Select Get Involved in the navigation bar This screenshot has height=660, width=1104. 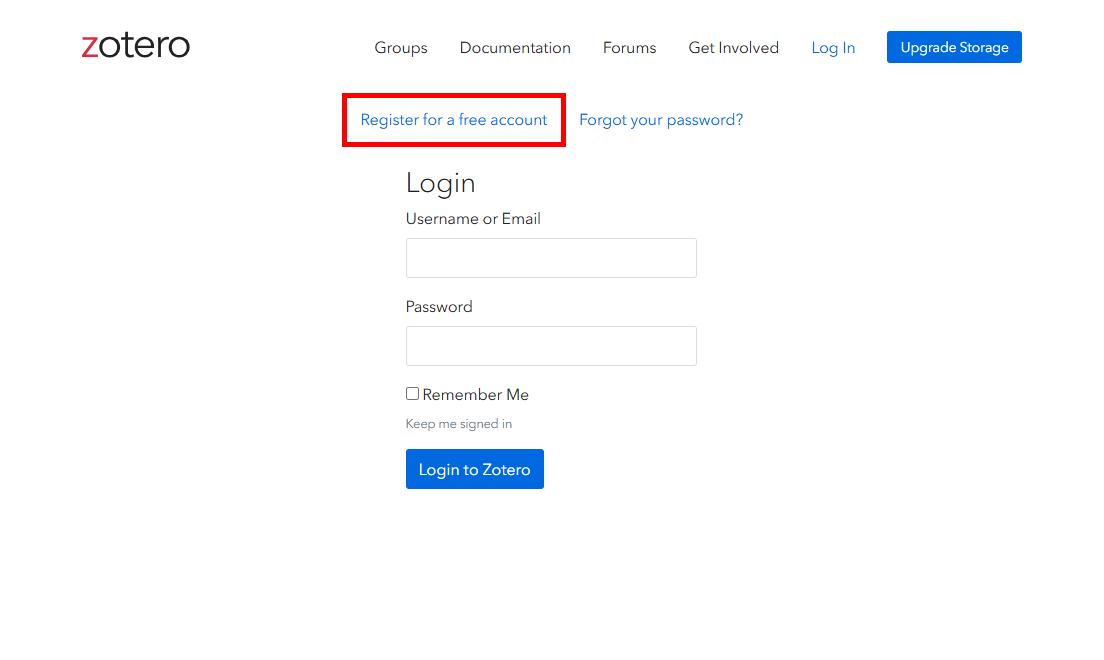pos(733,48)
